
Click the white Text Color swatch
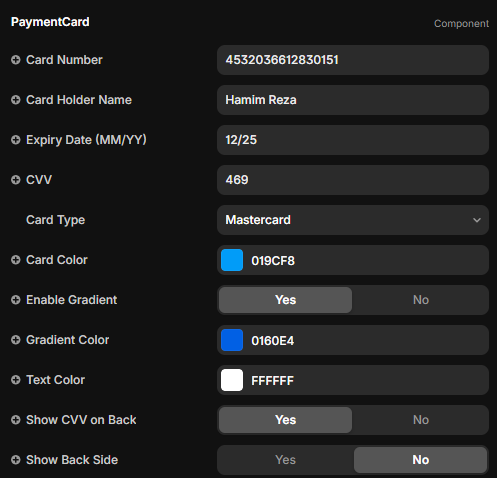232,380
